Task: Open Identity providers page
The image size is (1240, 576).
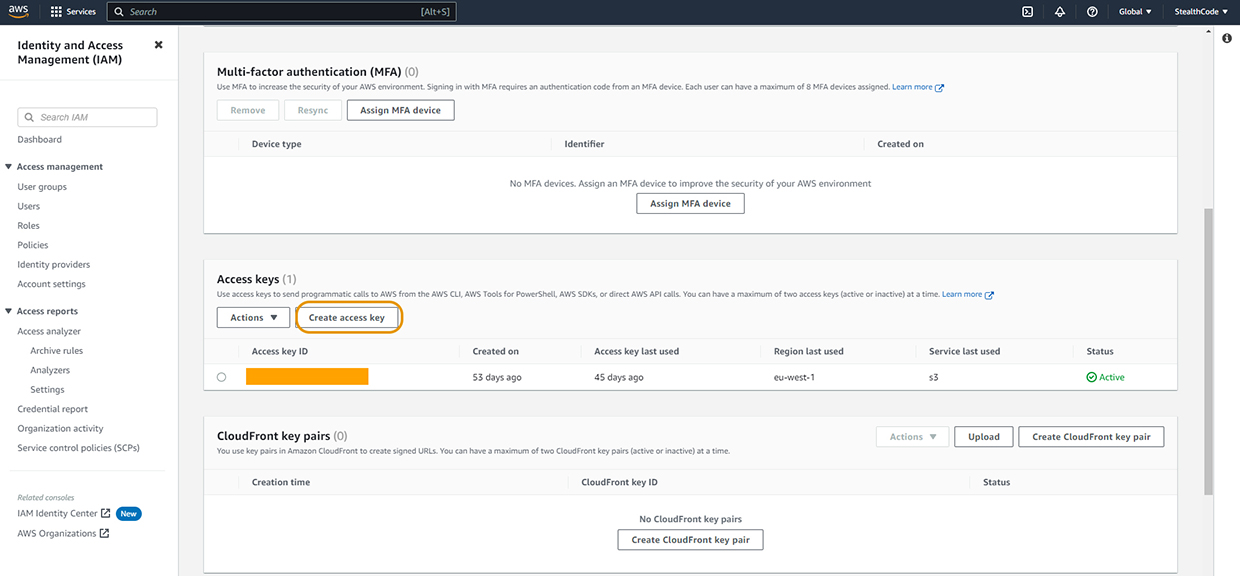Action: pyautogui.click(x=54, y=264)
